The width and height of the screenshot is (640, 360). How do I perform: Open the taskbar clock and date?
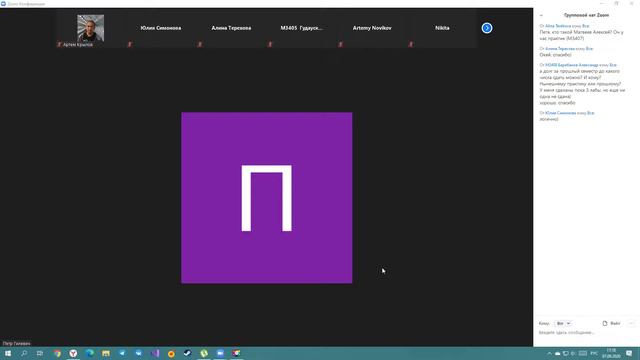pos(611,353)
